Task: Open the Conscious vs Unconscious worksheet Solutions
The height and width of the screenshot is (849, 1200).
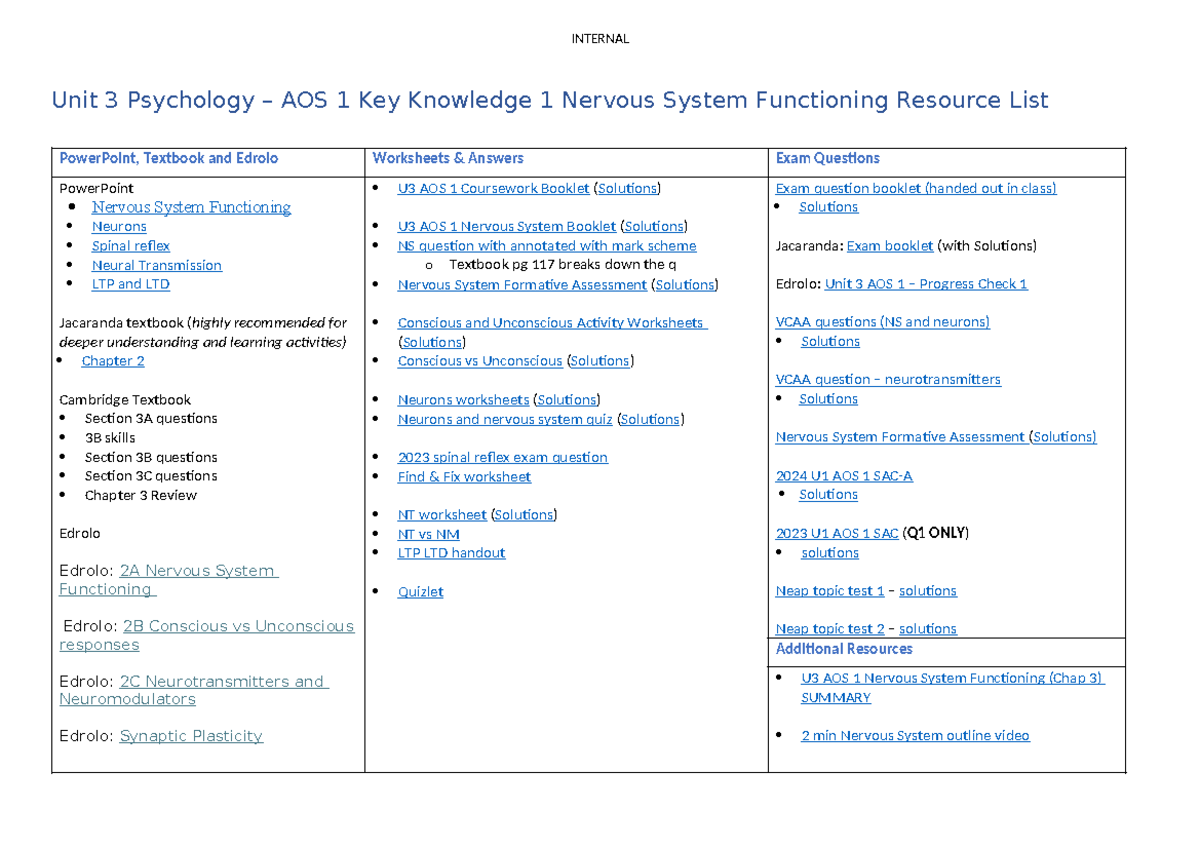Action: pyautogui.click(x=598, y=361)
